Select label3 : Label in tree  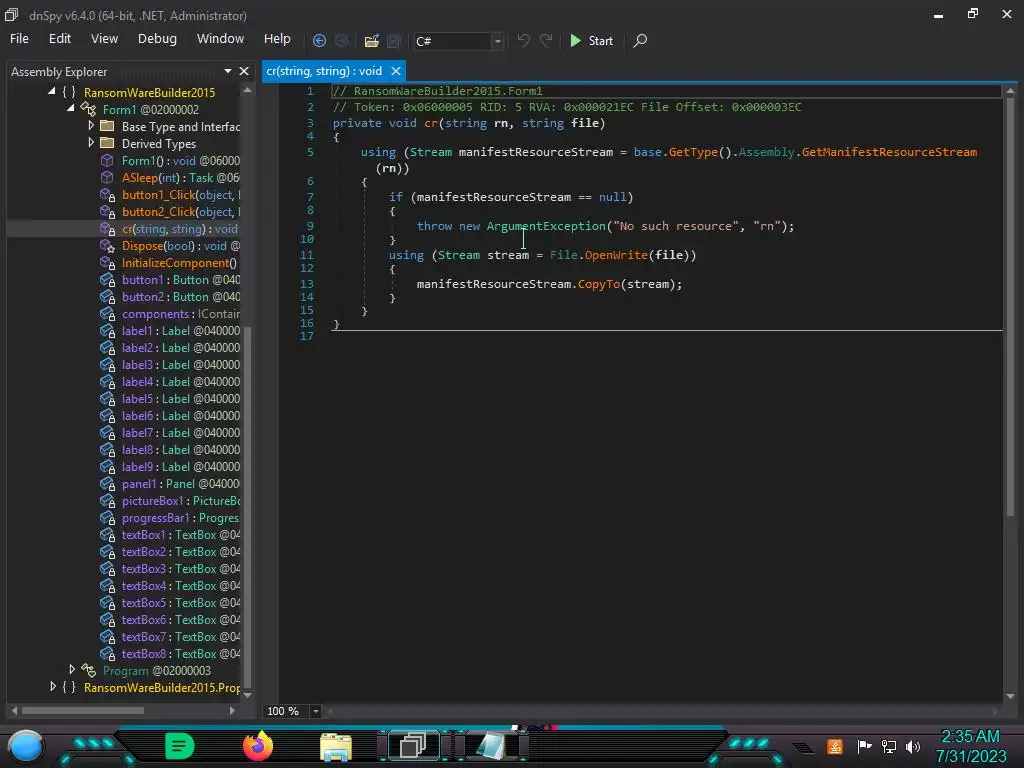[180, 364]
